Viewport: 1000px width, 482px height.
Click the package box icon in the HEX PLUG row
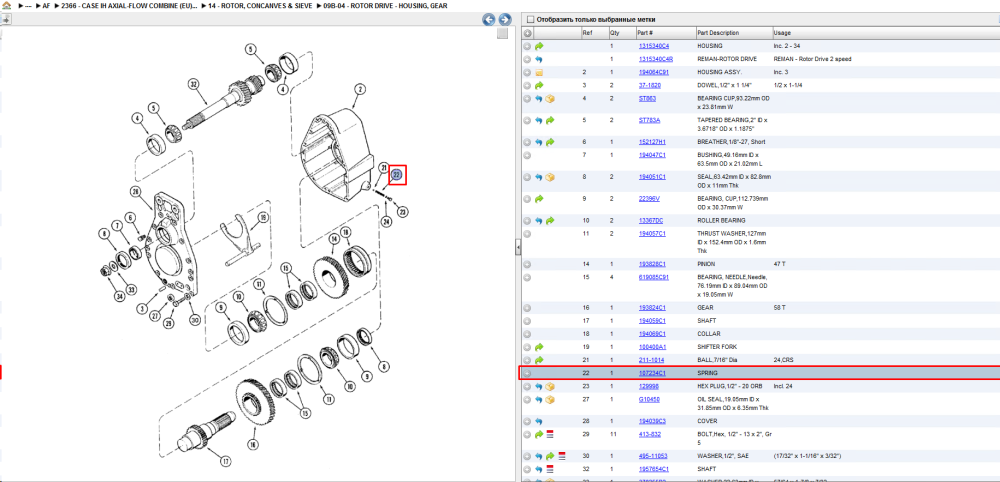pyautogui.click(x=550, y=386)
